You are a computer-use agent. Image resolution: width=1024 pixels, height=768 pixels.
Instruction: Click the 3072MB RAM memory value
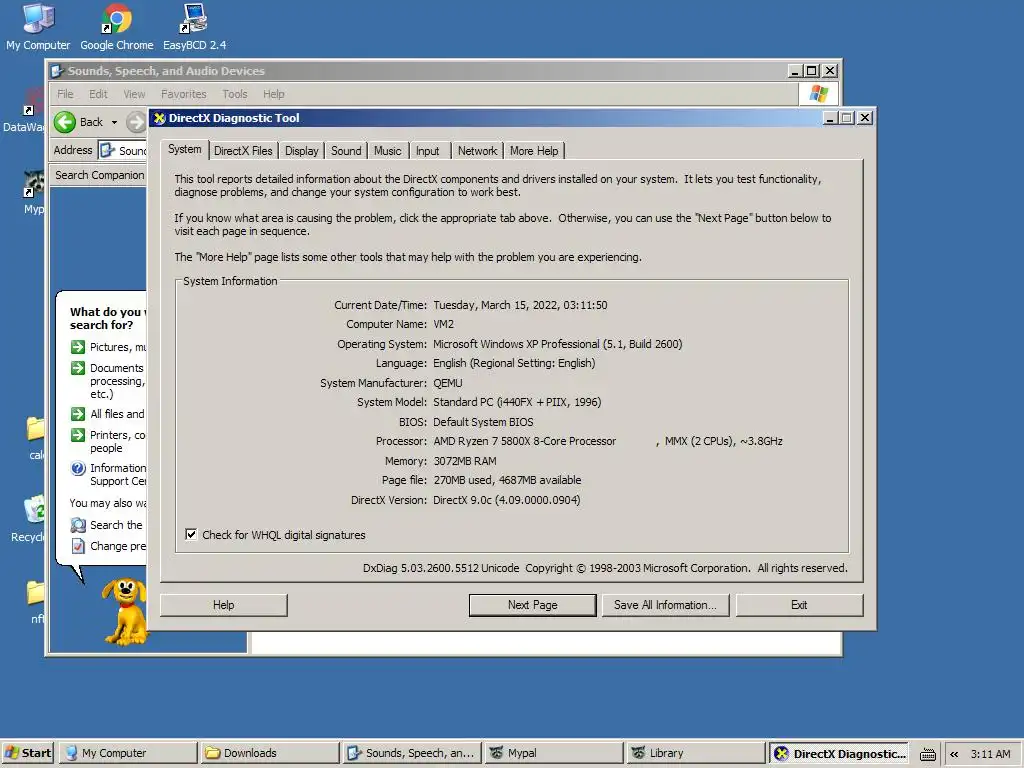point(464,461)
